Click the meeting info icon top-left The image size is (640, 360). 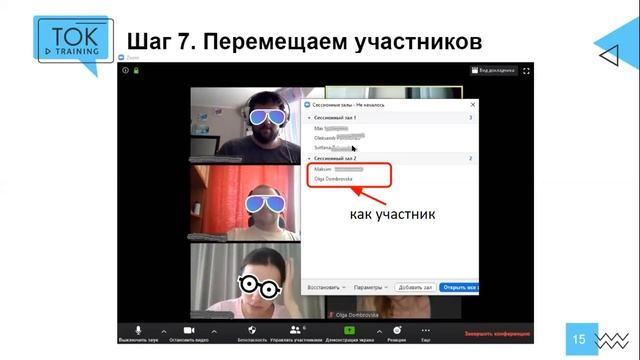point(125,71)
